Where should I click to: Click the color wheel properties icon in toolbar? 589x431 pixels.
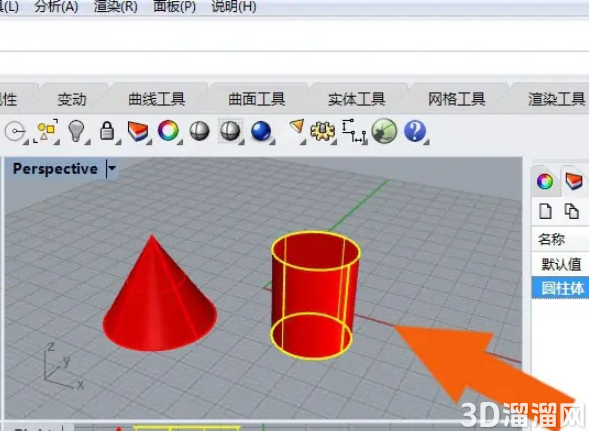(169, 131)
